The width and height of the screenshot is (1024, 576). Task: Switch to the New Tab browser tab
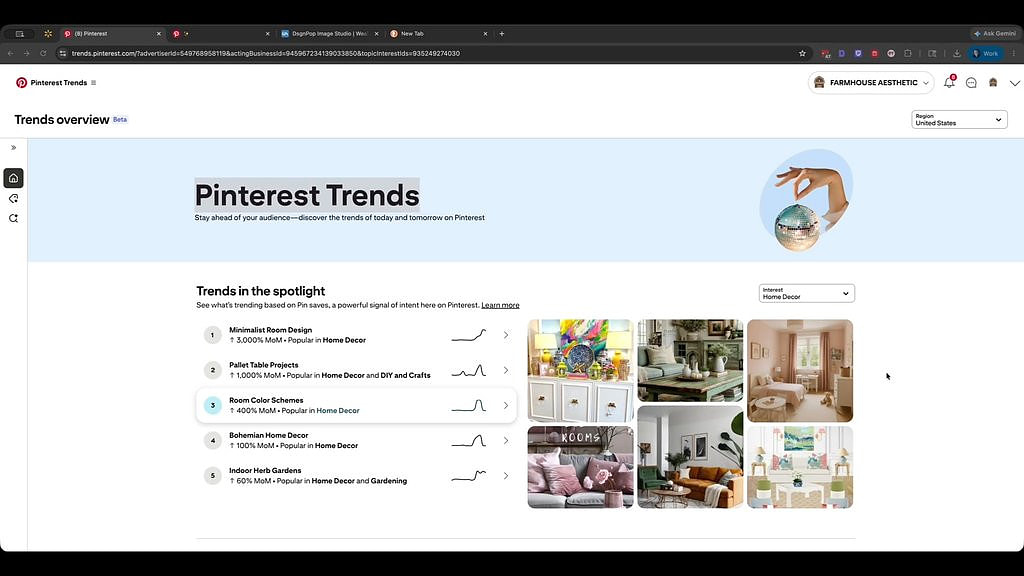(438, 33)
